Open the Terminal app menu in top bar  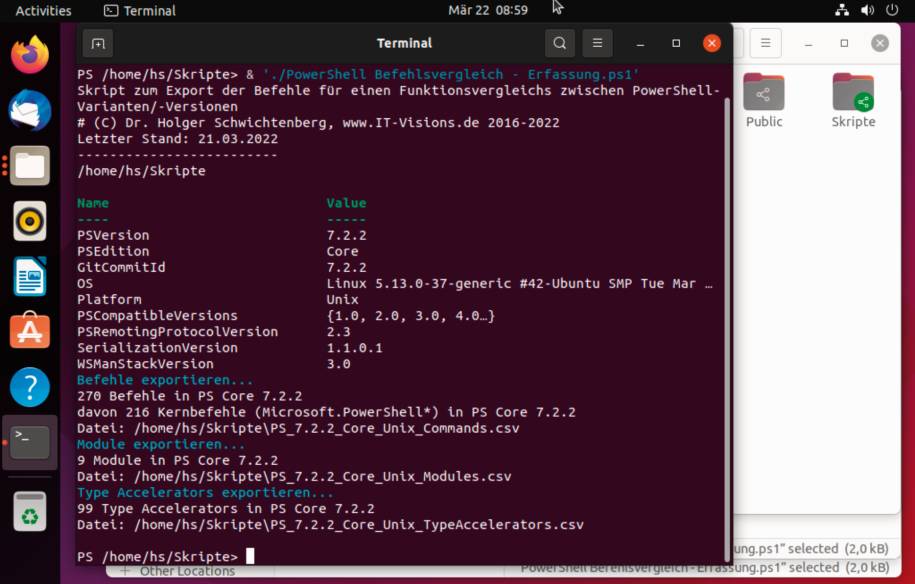point(139,11)
